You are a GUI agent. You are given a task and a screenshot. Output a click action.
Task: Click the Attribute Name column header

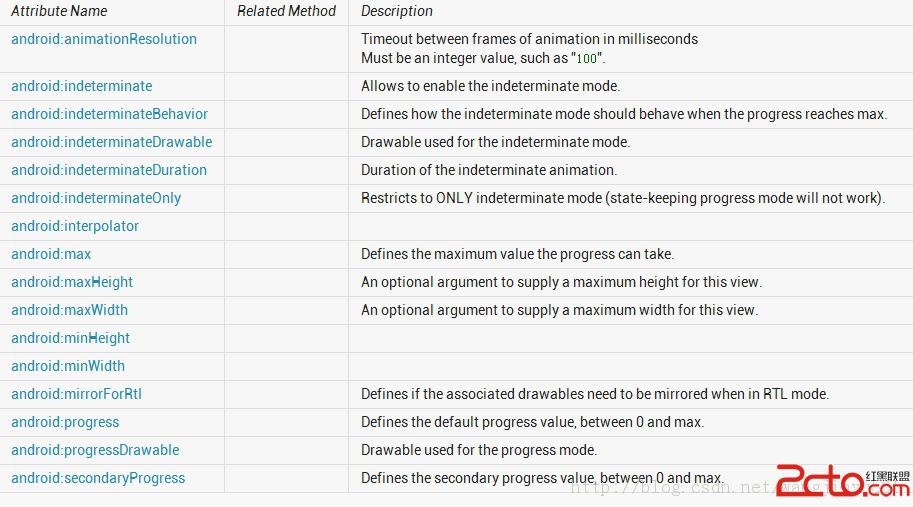tap(59, 11)
